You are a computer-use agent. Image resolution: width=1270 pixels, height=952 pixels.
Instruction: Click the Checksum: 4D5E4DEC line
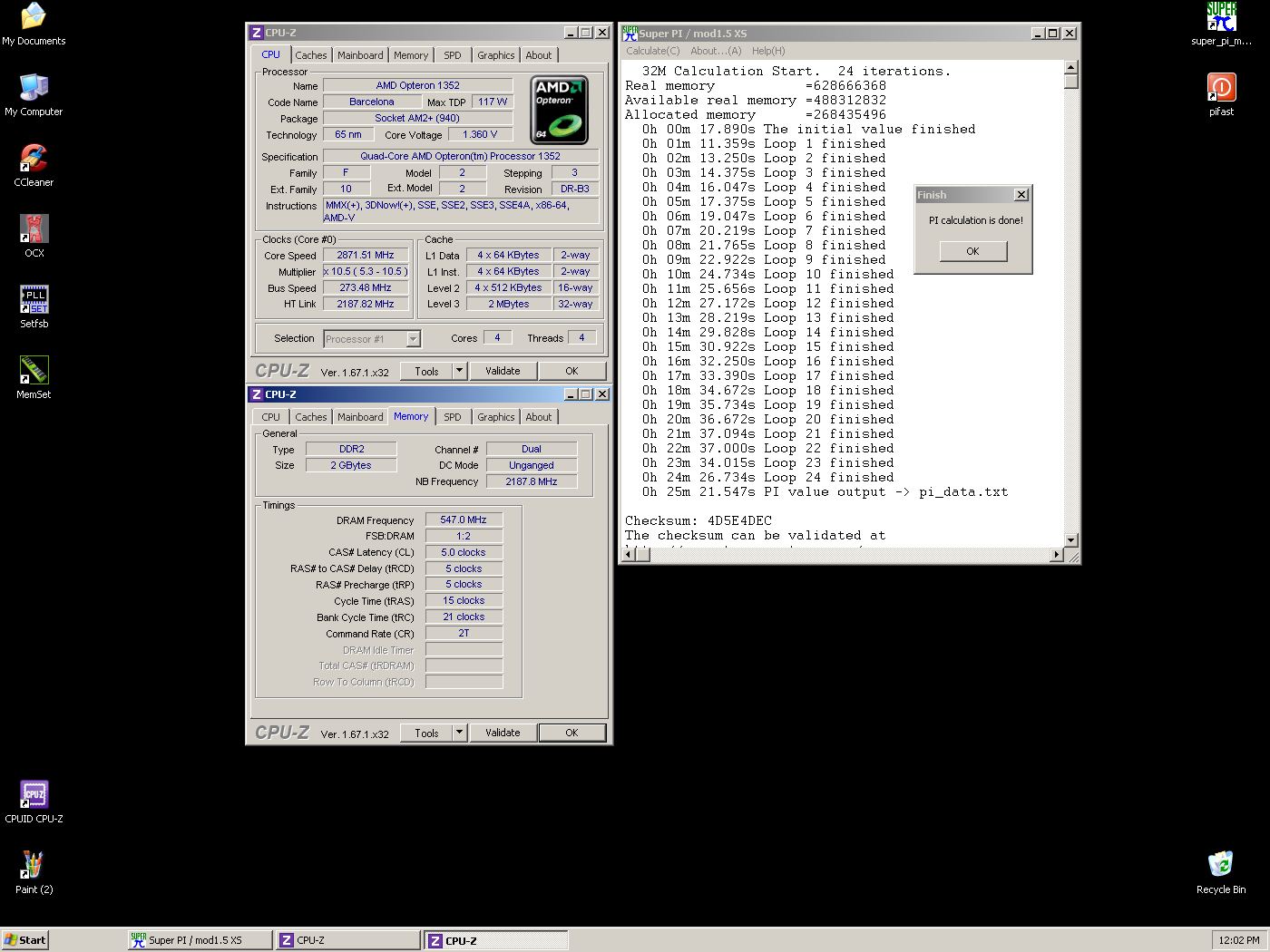698,520
